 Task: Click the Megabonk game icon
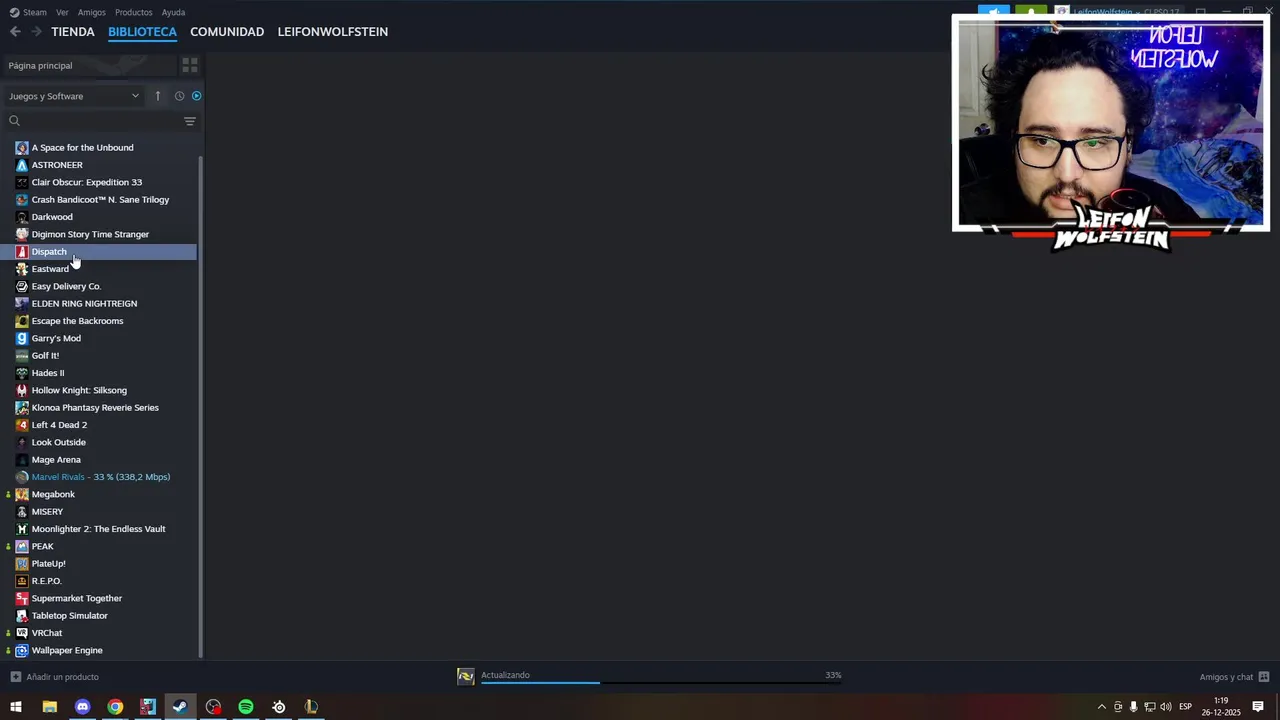pos(22,494)
